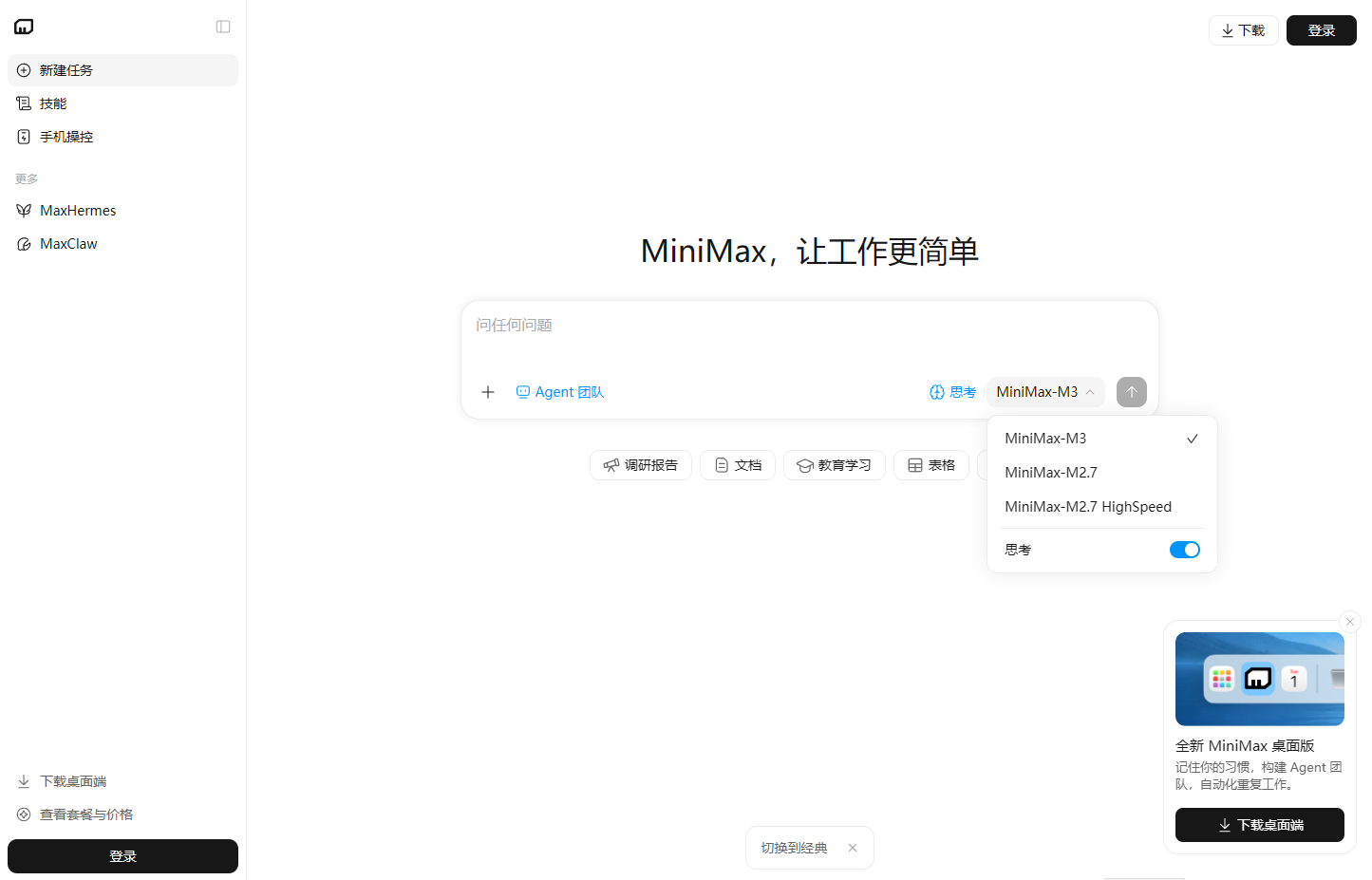Choose the 表格 shortcut

(931, 465)
